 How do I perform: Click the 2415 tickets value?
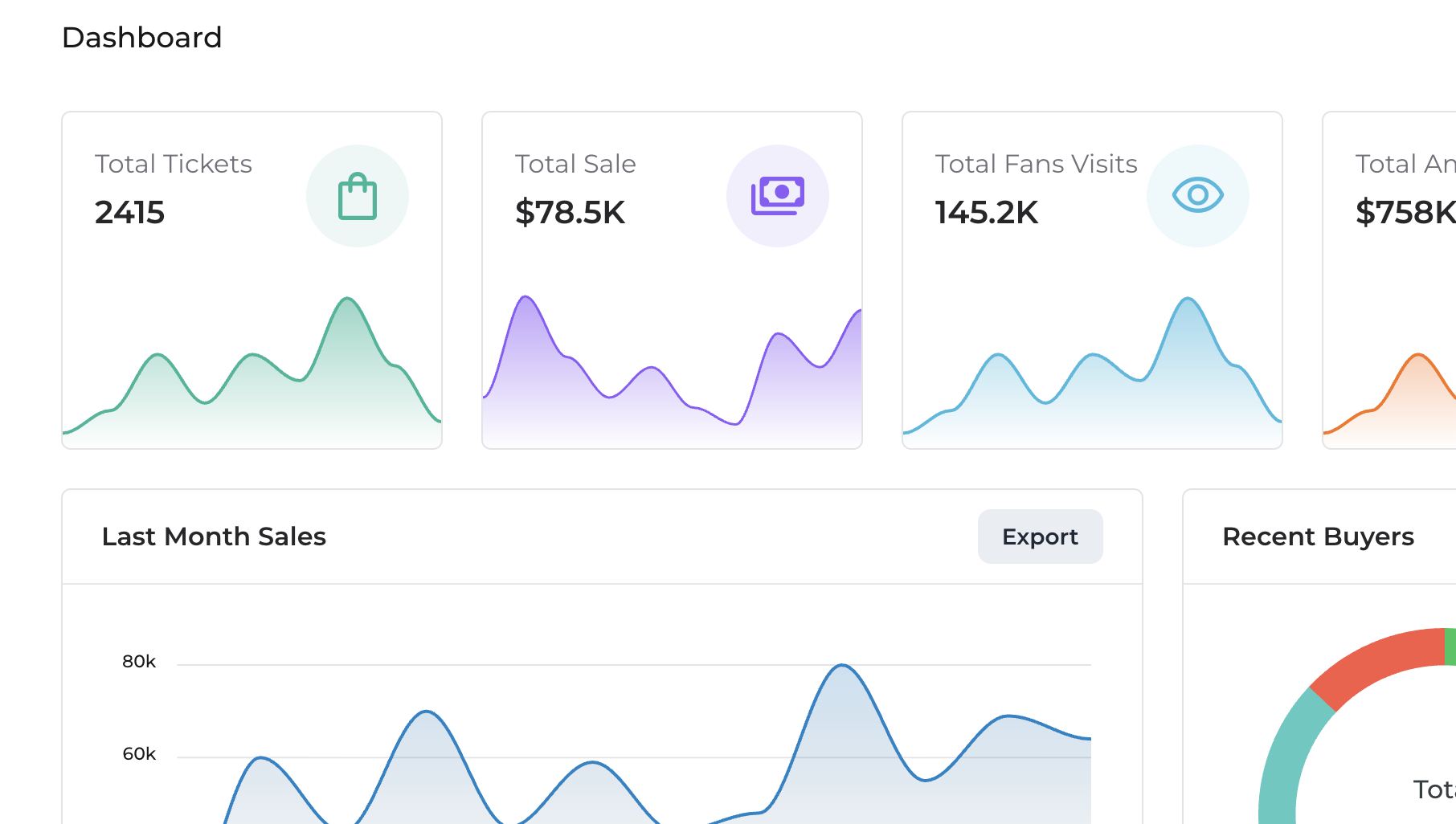point(129,213)
